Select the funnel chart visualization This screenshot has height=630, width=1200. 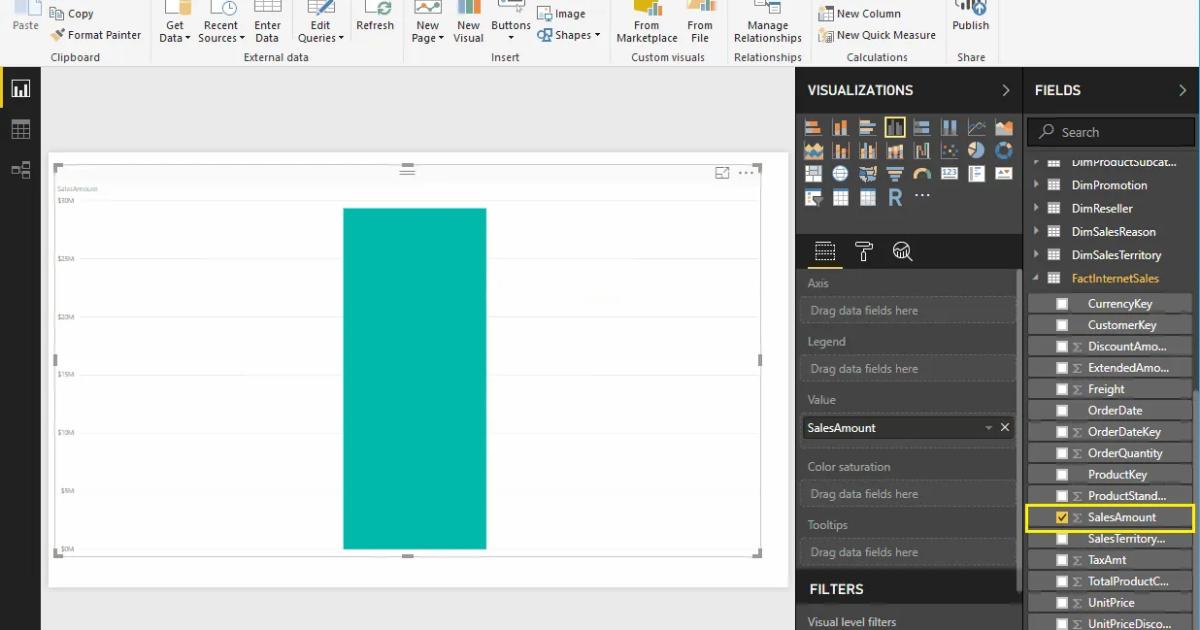coord(895,173)
